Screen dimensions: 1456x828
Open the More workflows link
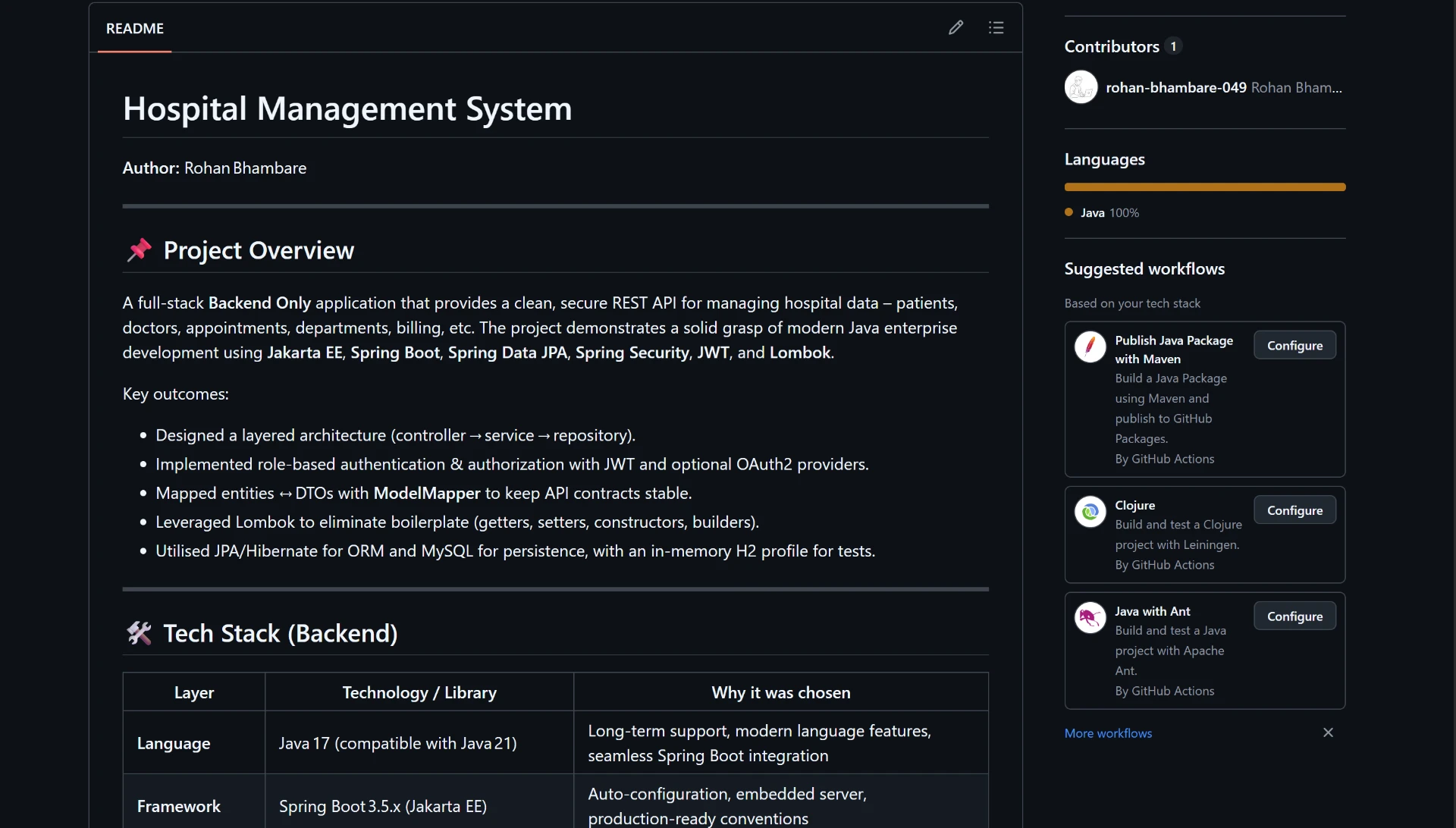[1108, 733]
